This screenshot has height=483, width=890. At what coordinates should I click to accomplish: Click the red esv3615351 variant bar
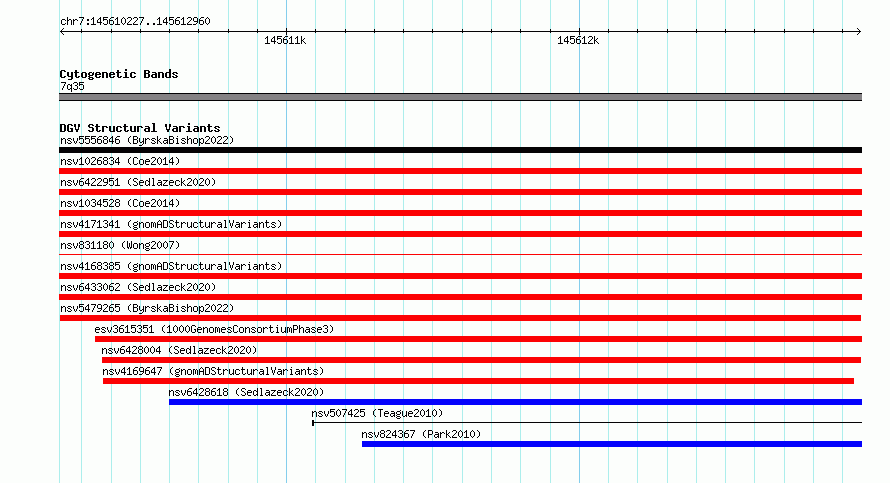tap(478, 339)
